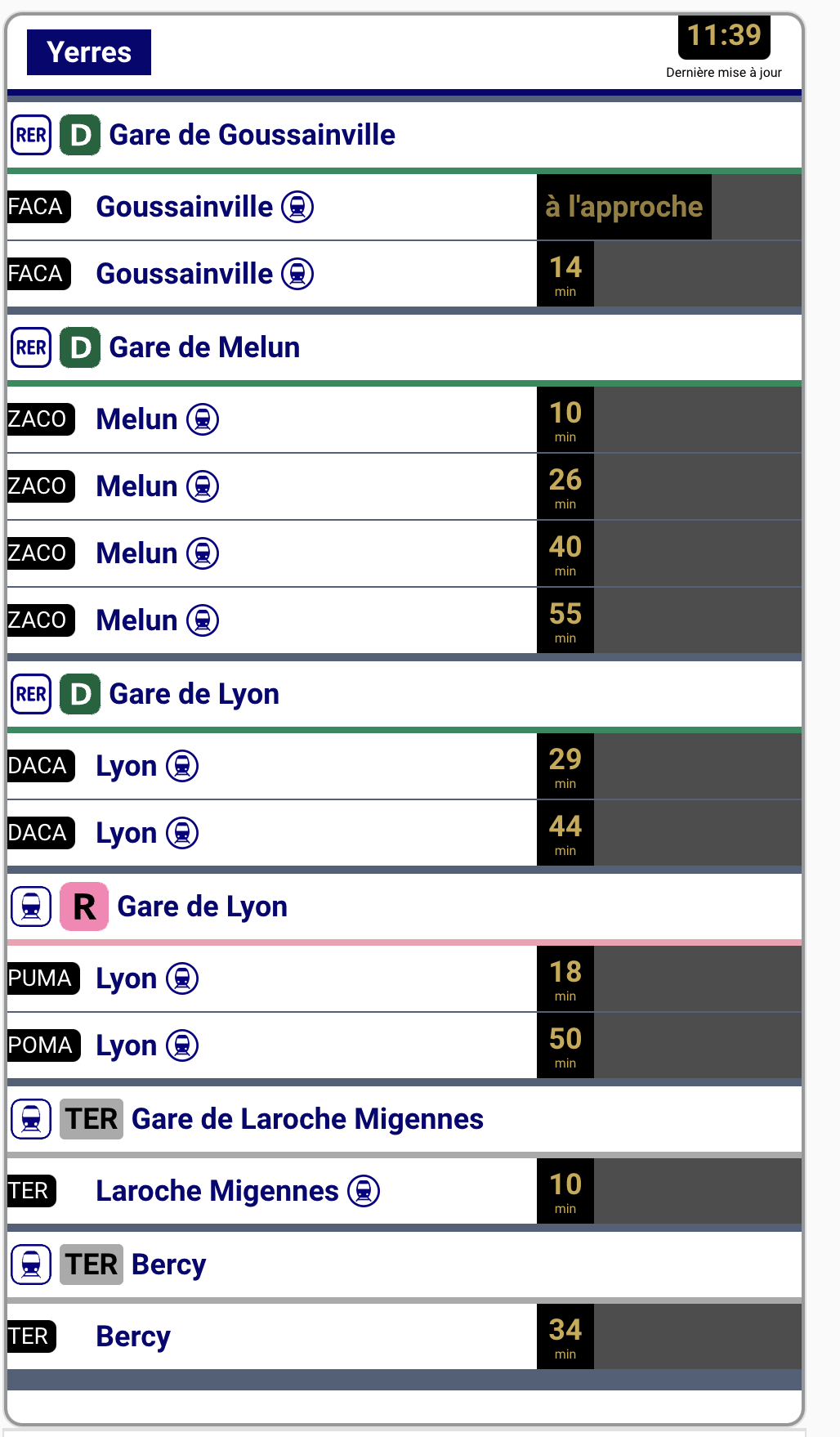Click the DACA Lyon 44 min wait time
Screen dimensions: 840x1437
pos(565,833)
